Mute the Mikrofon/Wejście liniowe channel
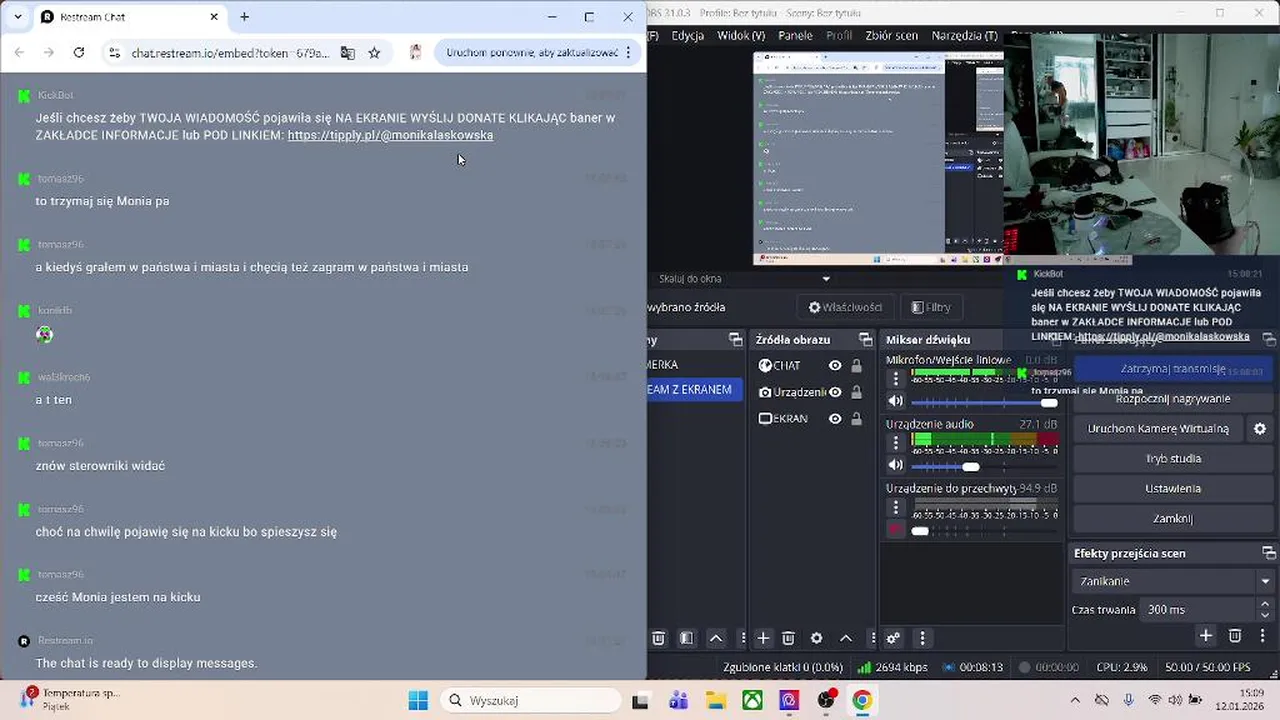This screenshot has width=1280, height=720. click(x=896, y=401)
